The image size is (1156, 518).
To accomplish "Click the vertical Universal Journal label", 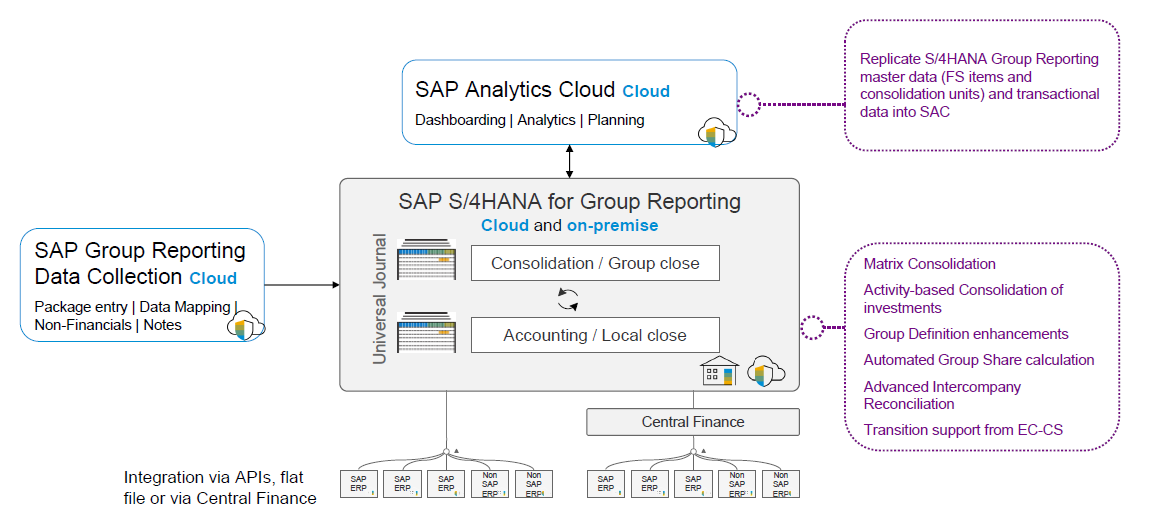I will (380, 299).
